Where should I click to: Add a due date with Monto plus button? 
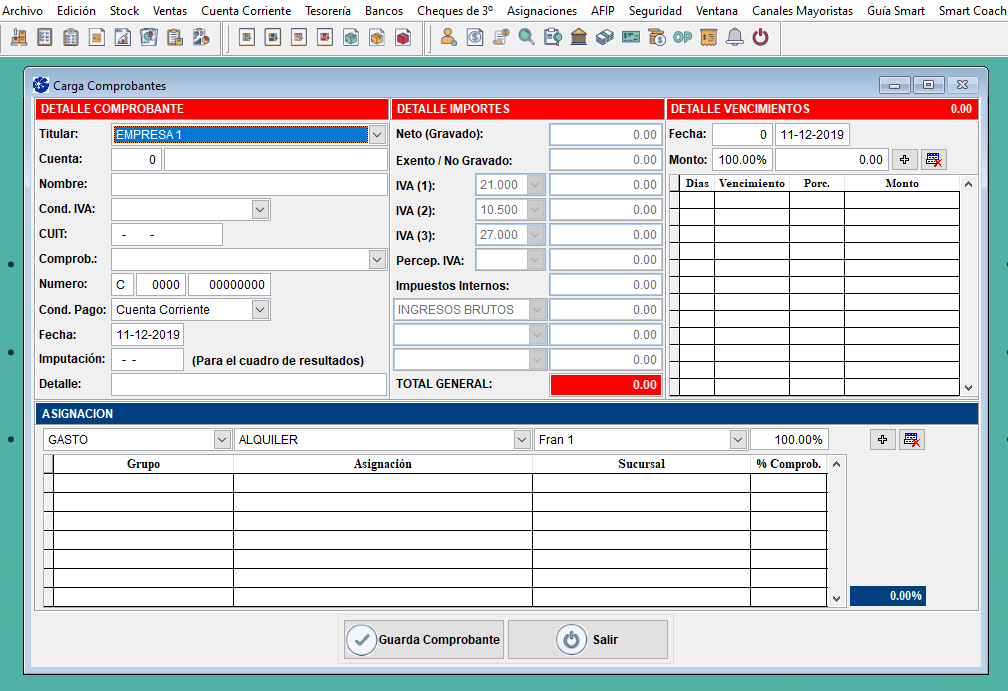pos(904,160)
